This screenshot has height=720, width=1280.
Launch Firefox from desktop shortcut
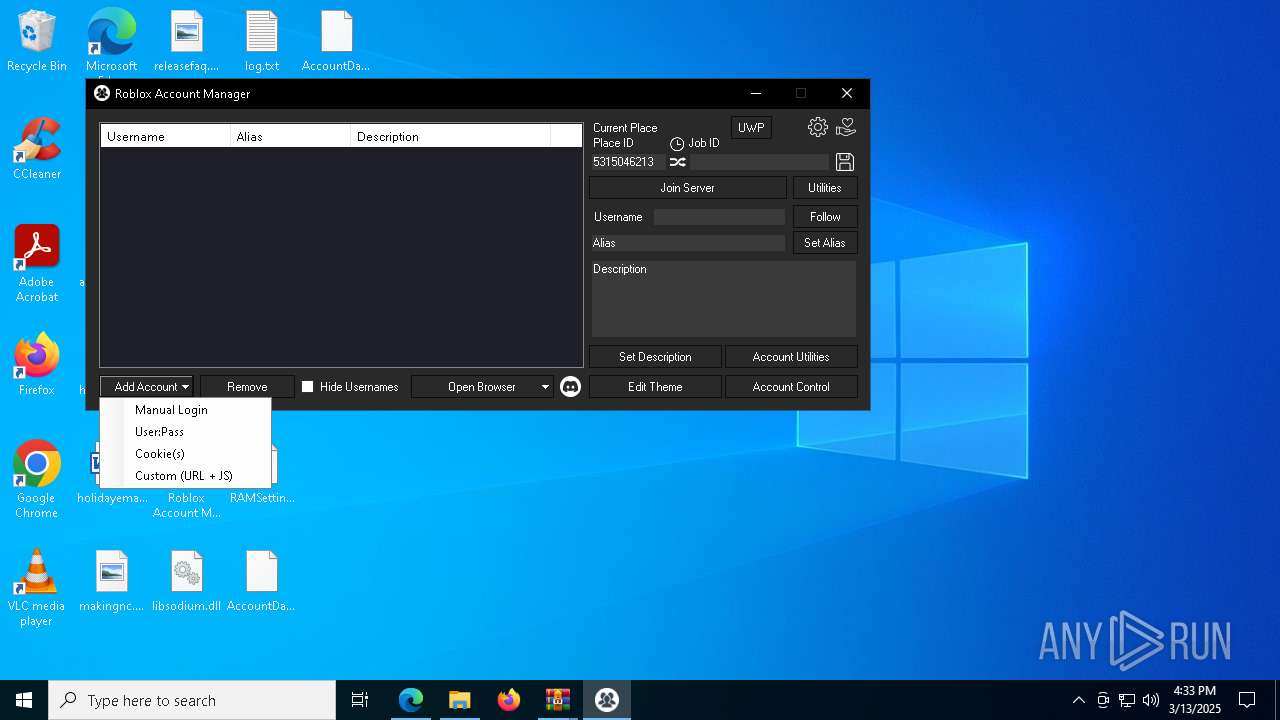click(x=37, y=365)
